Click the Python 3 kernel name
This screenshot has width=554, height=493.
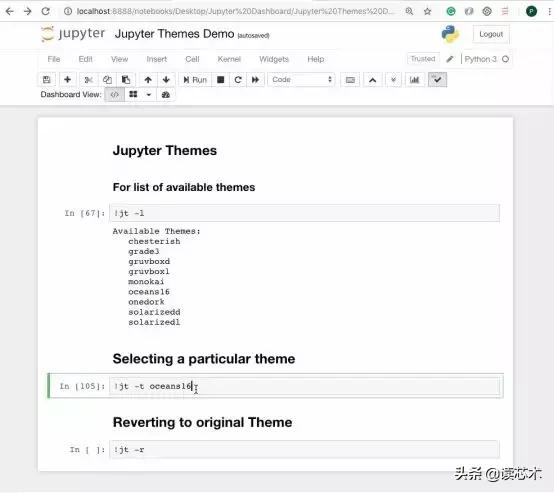pos(481,59)
